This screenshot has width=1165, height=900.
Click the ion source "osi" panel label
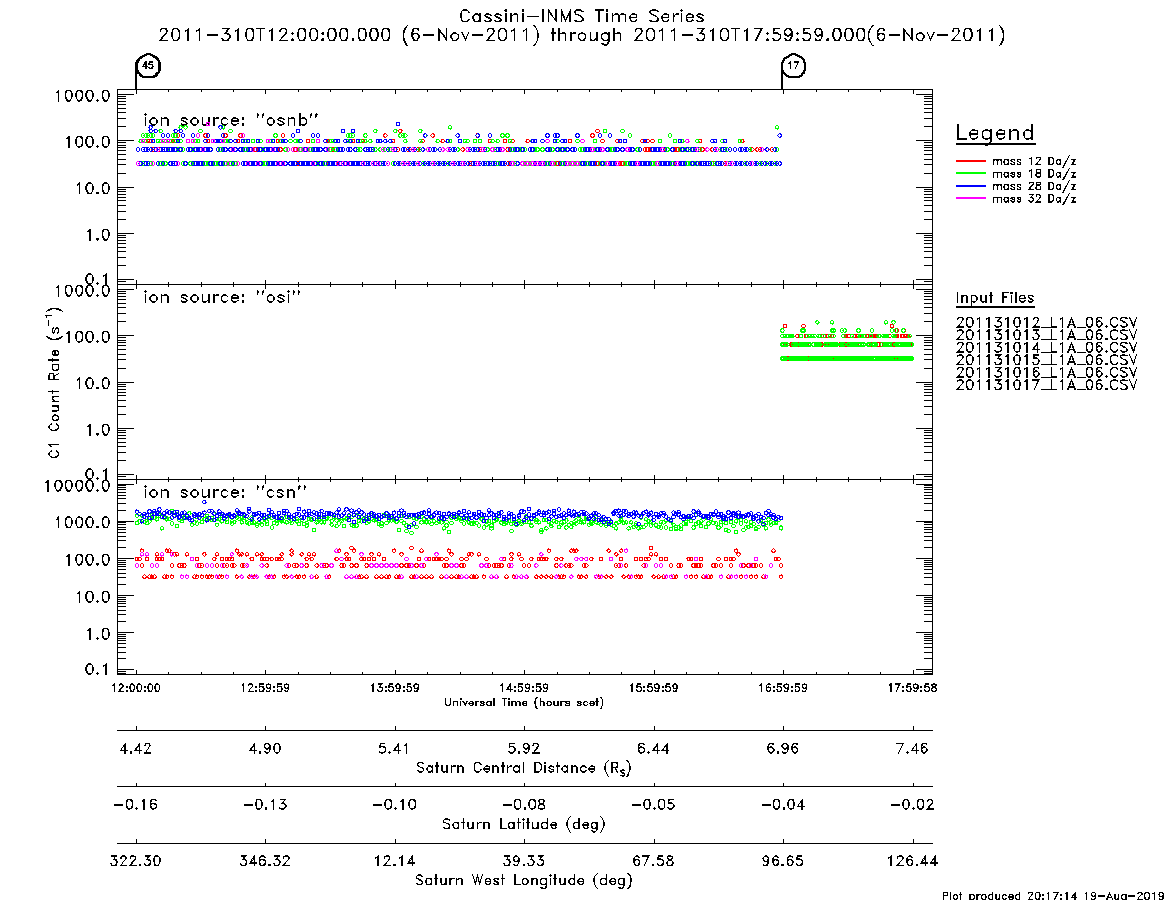222,297
